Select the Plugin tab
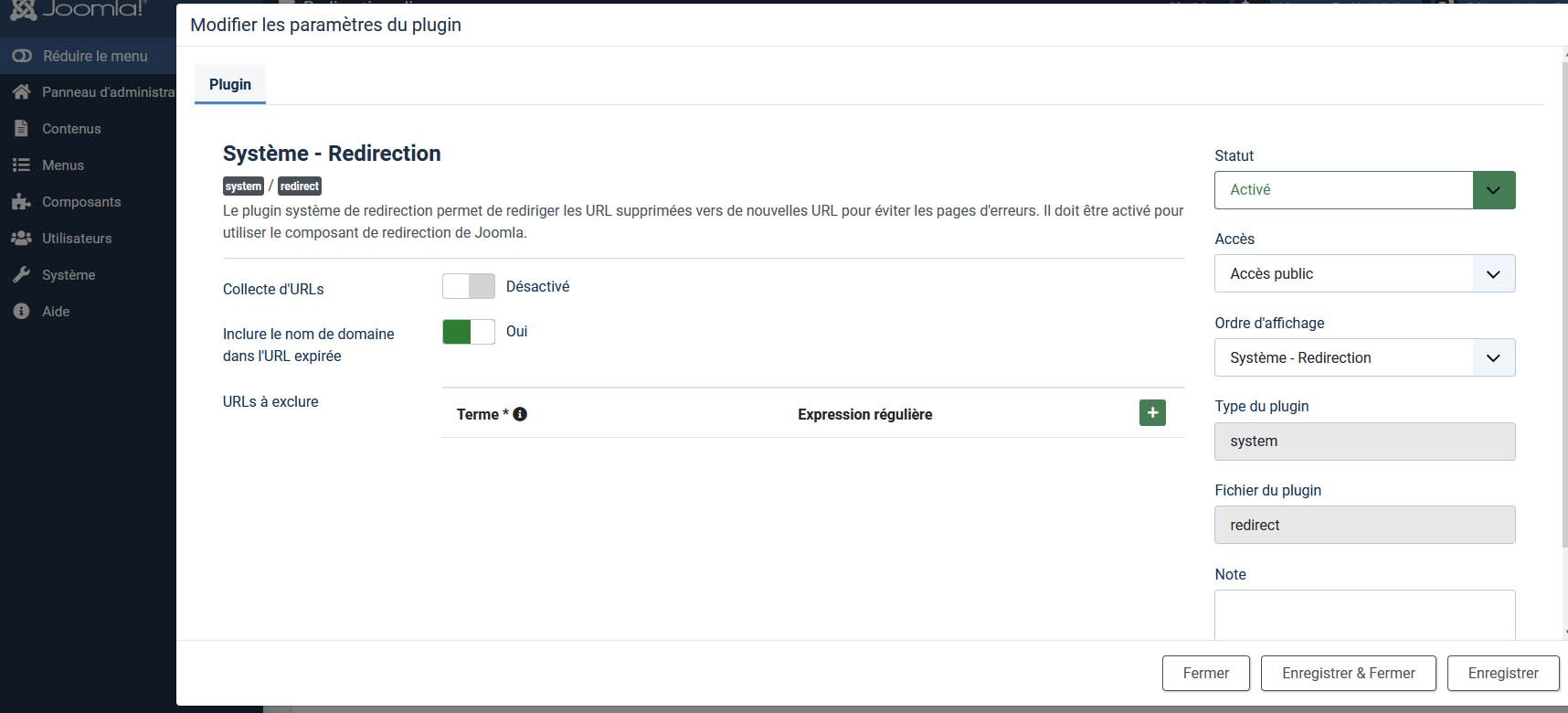Viewport: 1568px width, 713px height. [x=230, y=84]
